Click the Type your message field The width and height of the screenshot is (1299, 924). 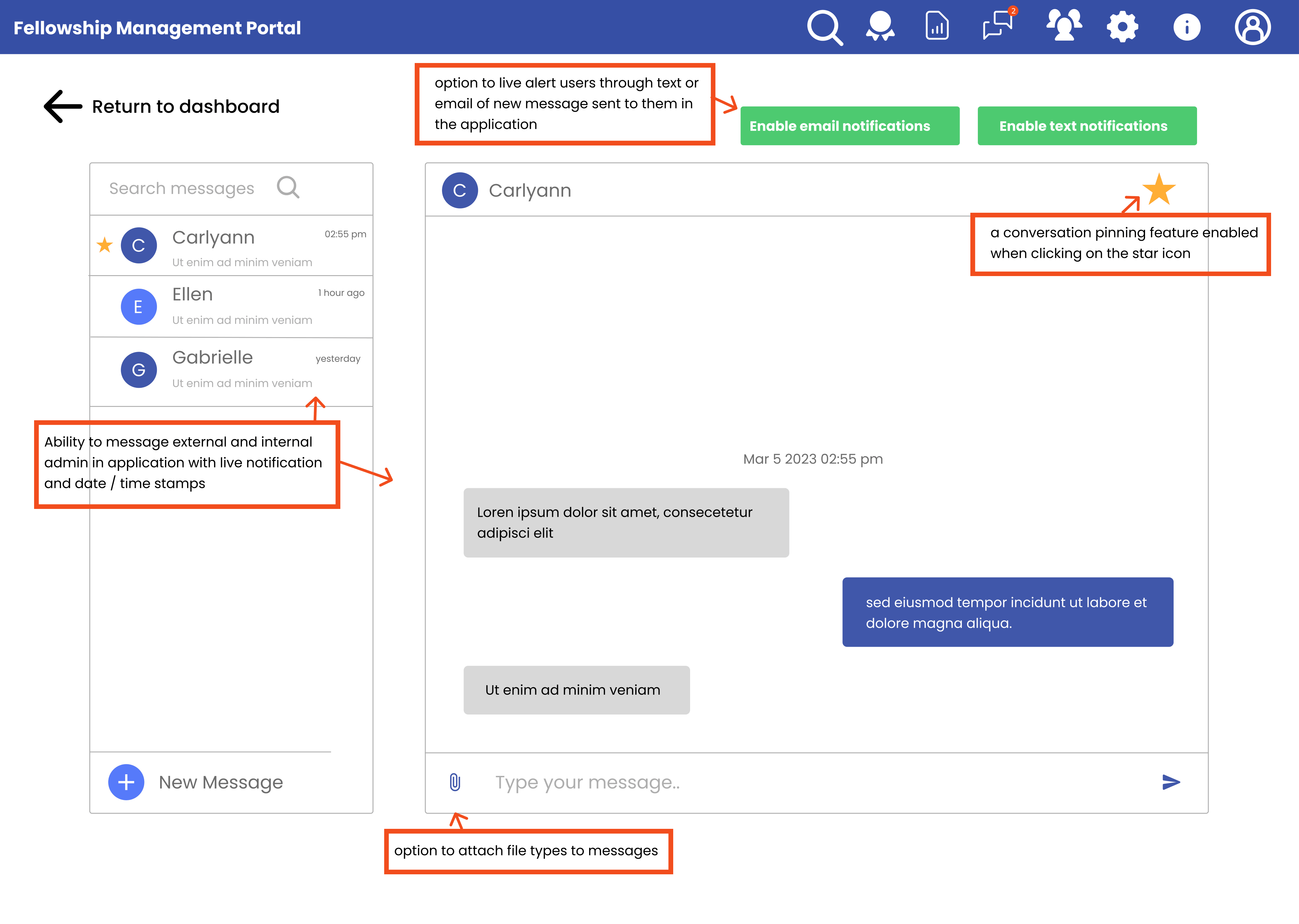[796, 782]
